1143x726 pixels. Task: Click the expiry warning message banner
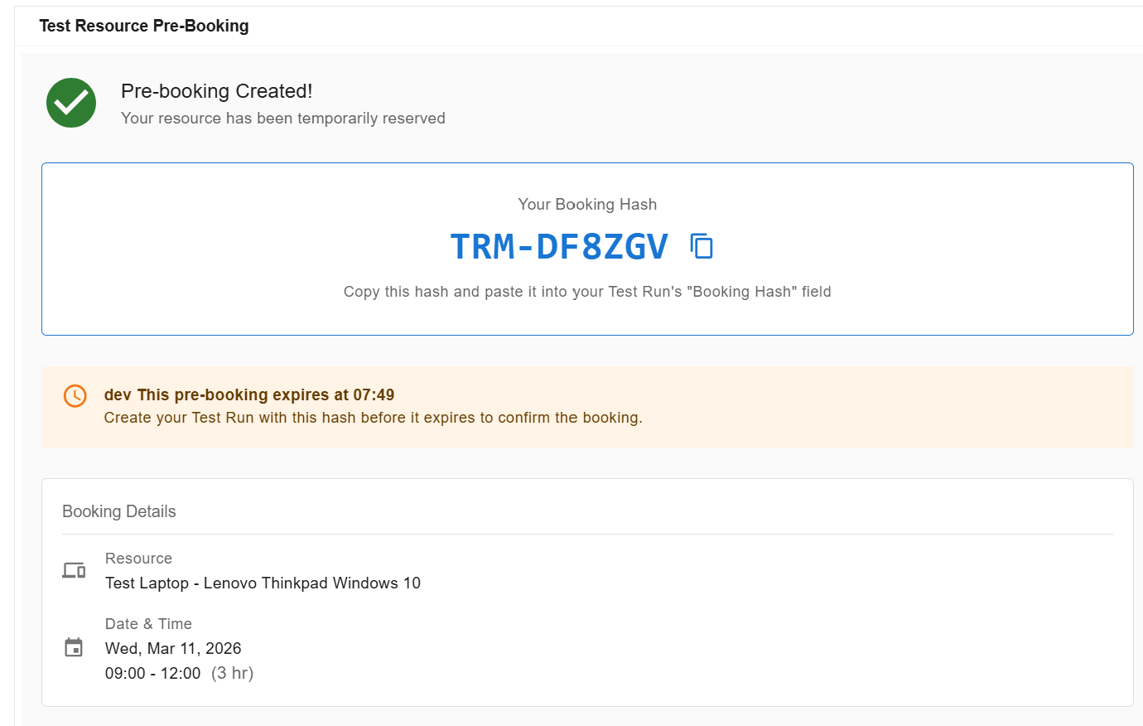pos(587,404)
